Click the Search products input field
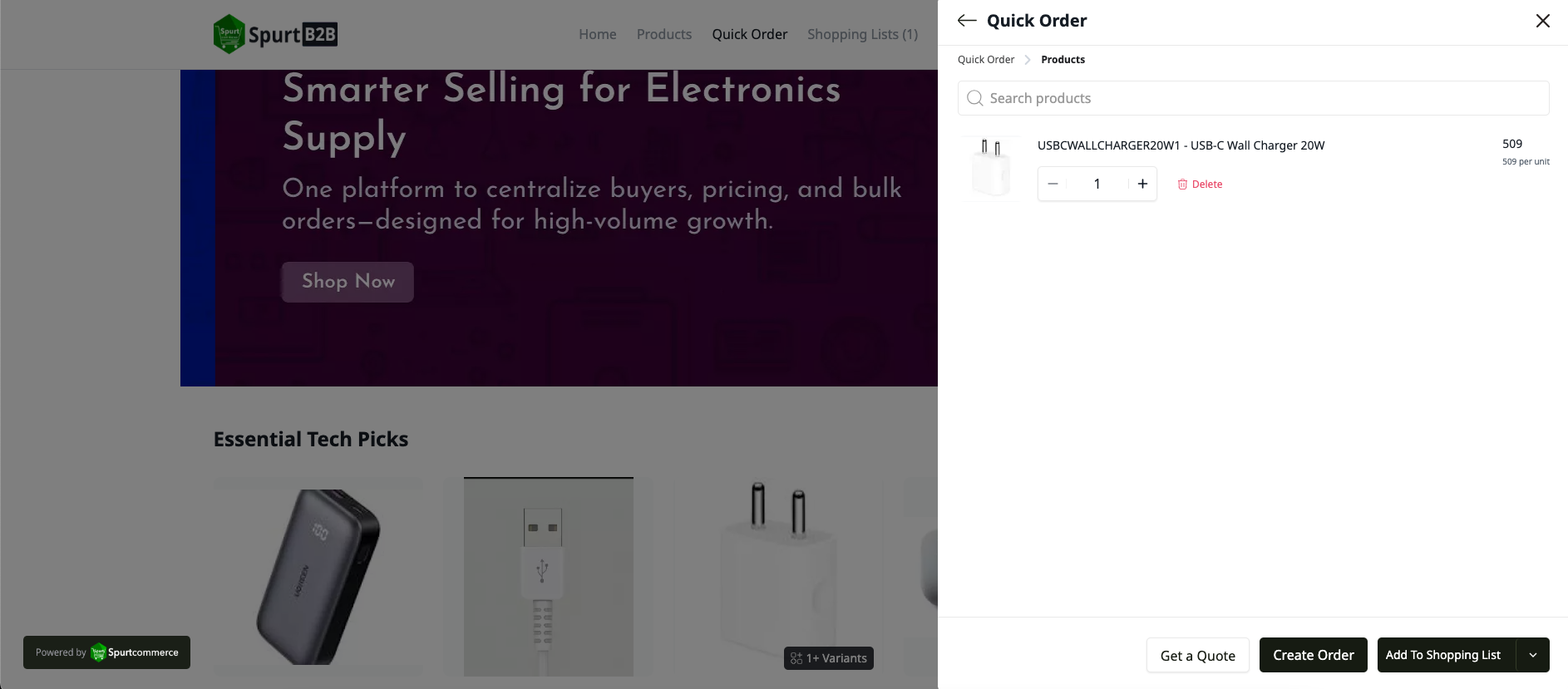Viewport: 1568px width, 689px height. [x=1247, y=98]
